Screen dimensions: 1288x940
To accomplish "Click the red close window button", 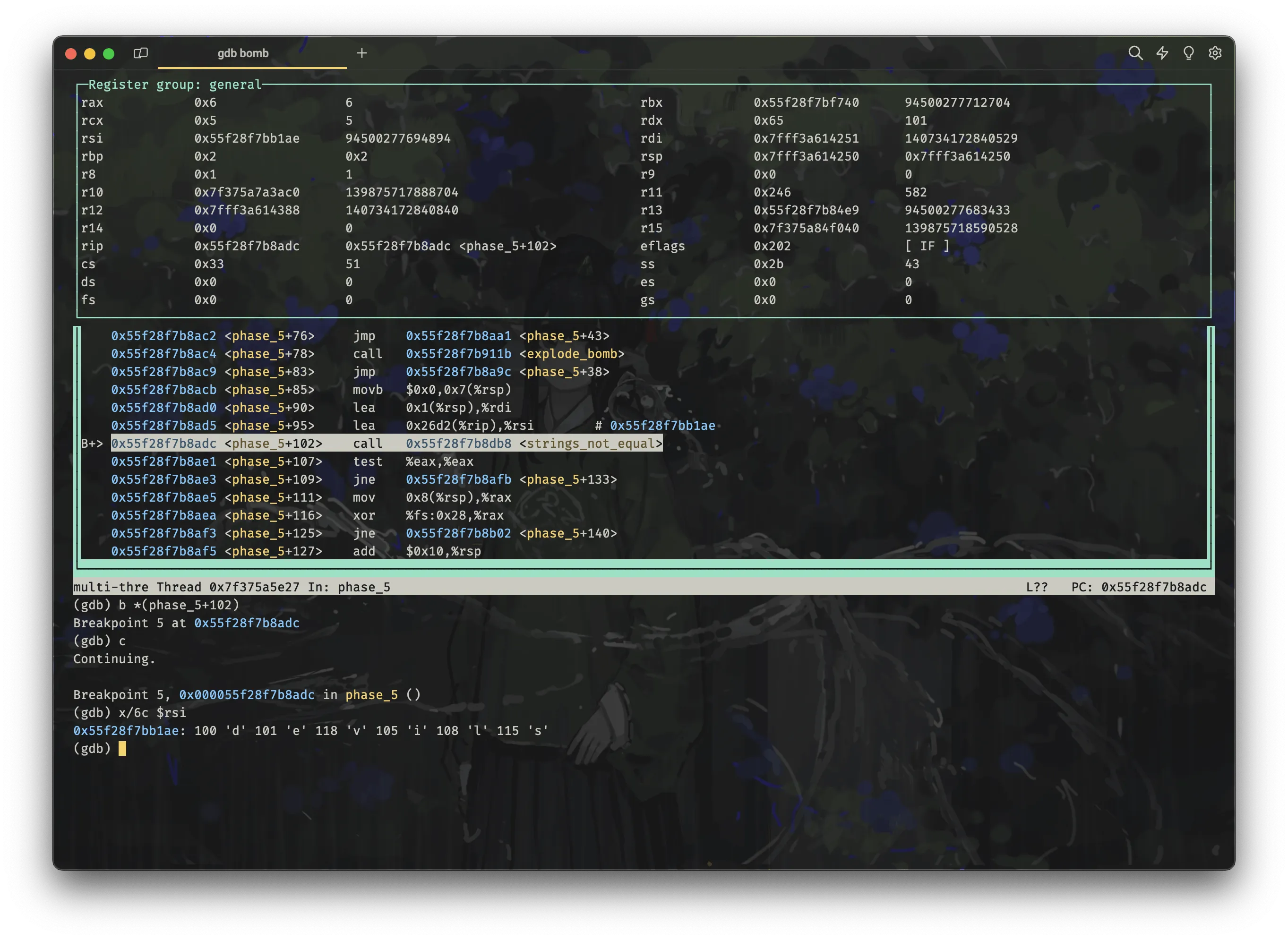I will pyautogui.click(x=71, y=53).
